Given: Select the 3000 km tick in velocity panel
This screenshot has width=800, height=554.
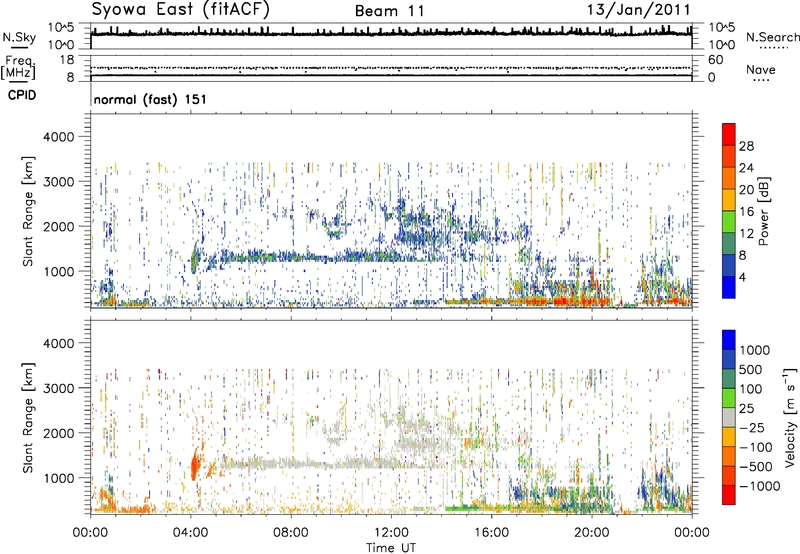Looking at the screenshot, I should [58, 388].
